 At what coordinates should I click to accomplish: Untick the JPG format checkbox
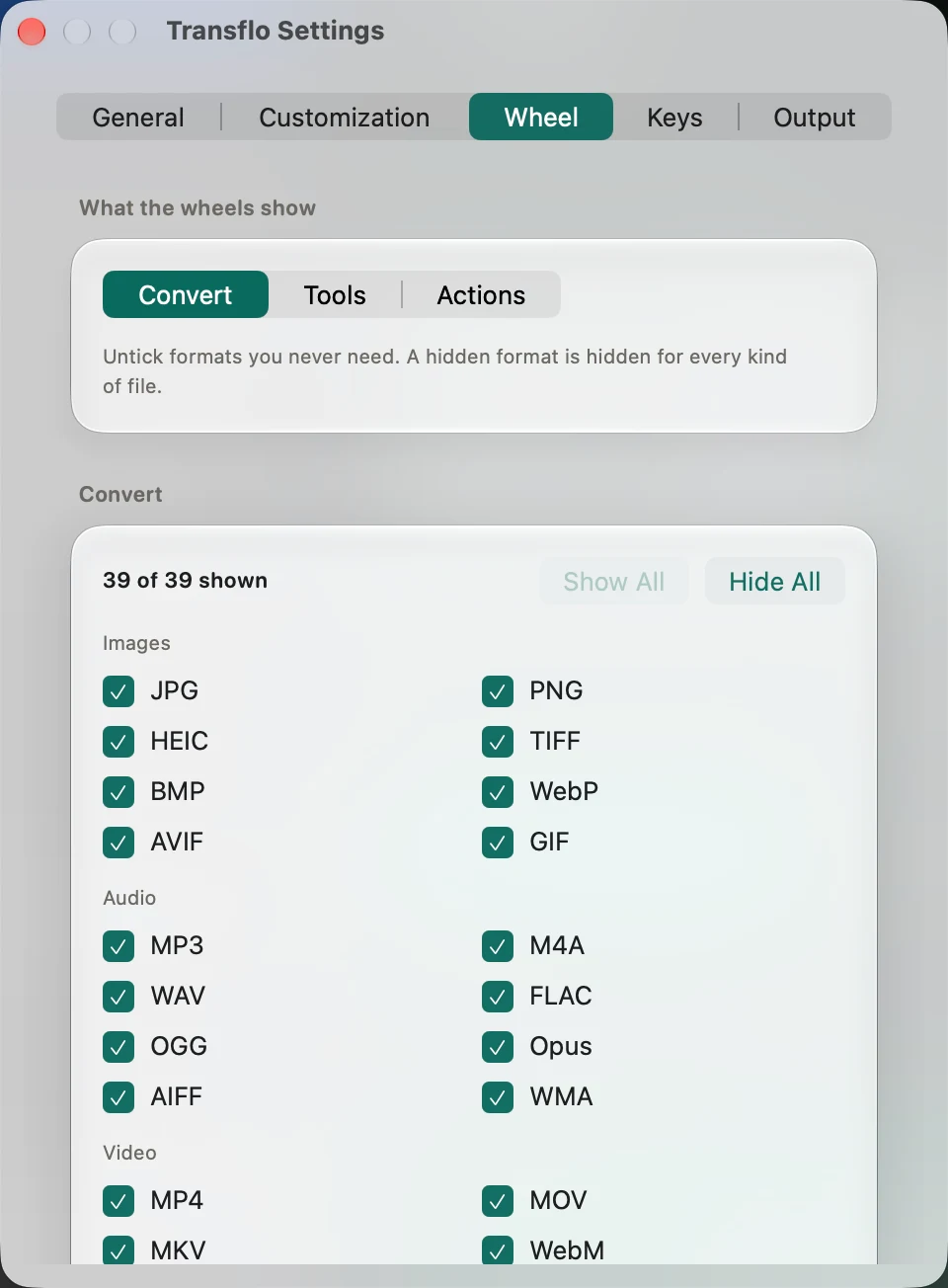[x=118, y=691]
